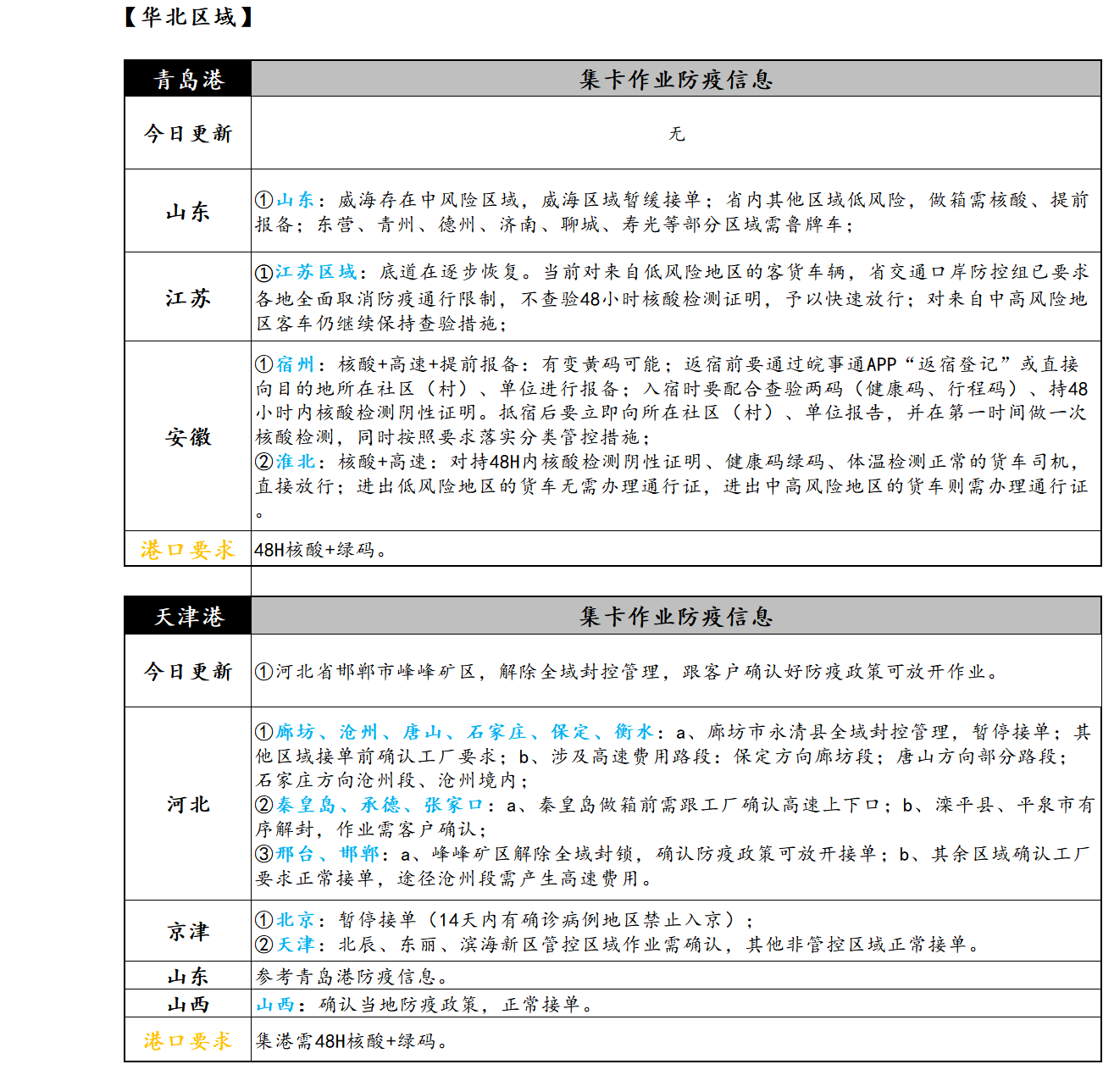Select the 安徽 row label

(188, 437)
